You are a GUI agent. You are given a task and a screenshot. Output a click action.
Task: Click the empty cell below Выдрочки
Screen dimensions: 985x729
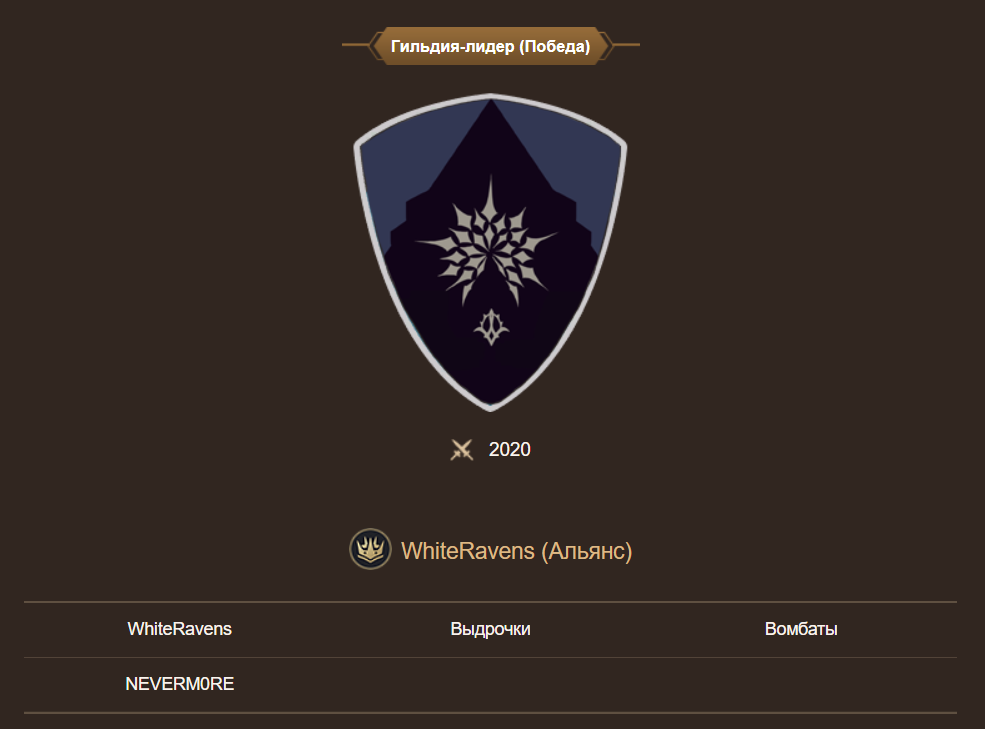click(x=491, y=685)
